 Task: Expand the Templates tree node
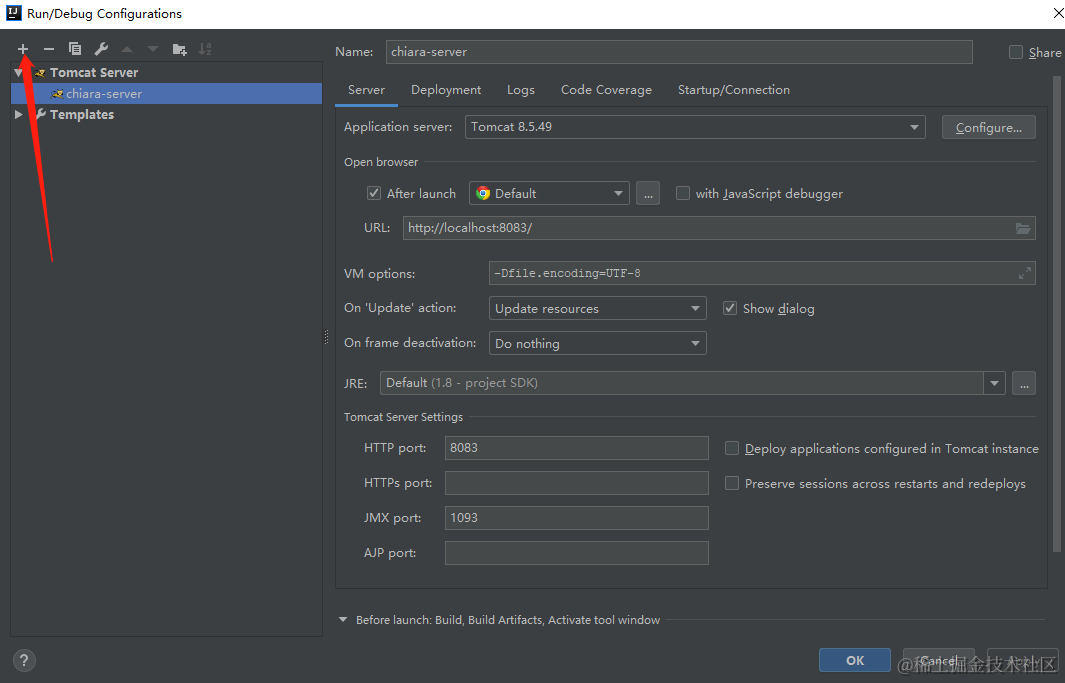(x=19, y=115)
